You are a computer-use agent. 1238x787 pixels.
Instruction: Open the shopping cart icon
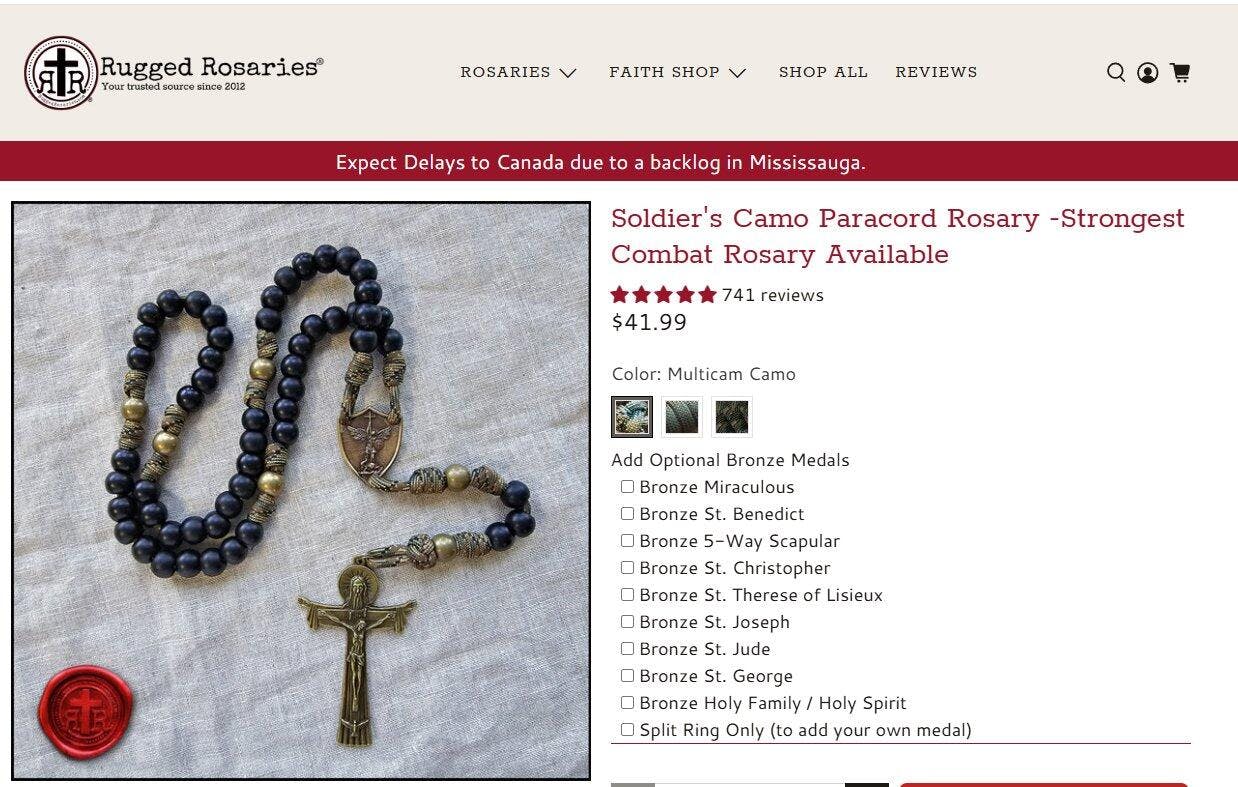click(1180, 72)
